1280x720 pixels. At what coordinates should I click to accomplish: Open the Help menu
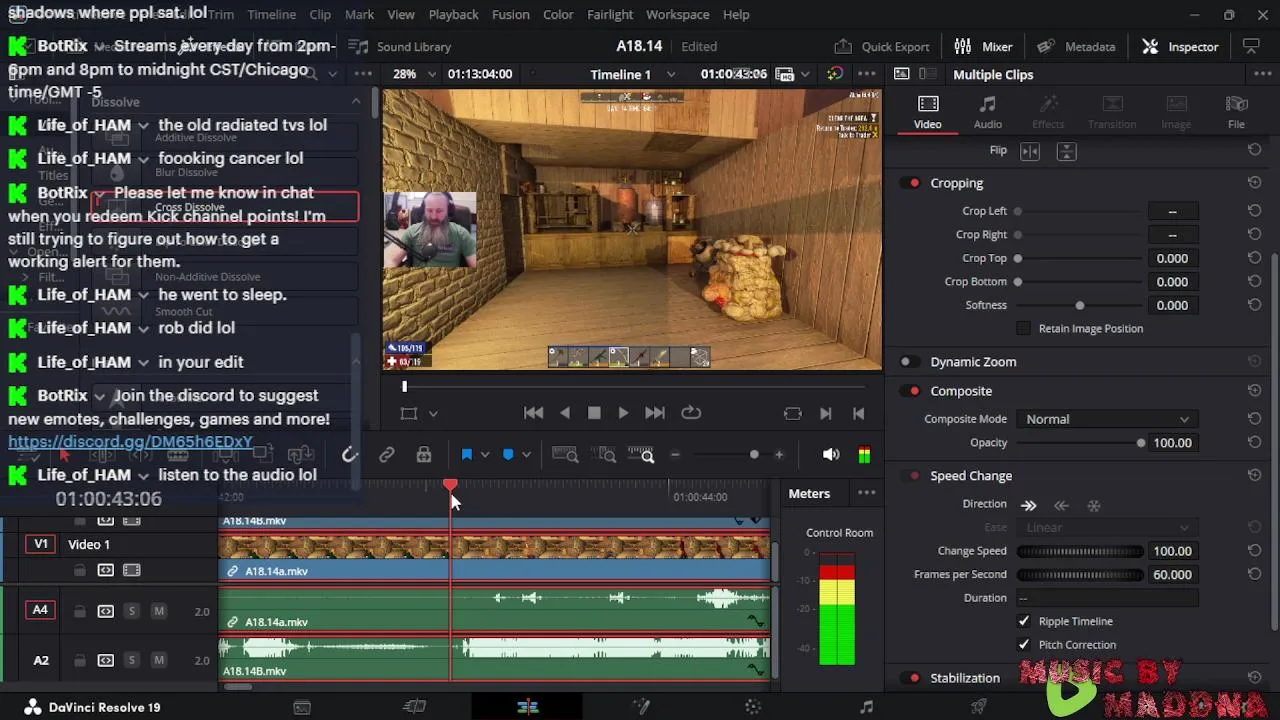tap(736, 15)
